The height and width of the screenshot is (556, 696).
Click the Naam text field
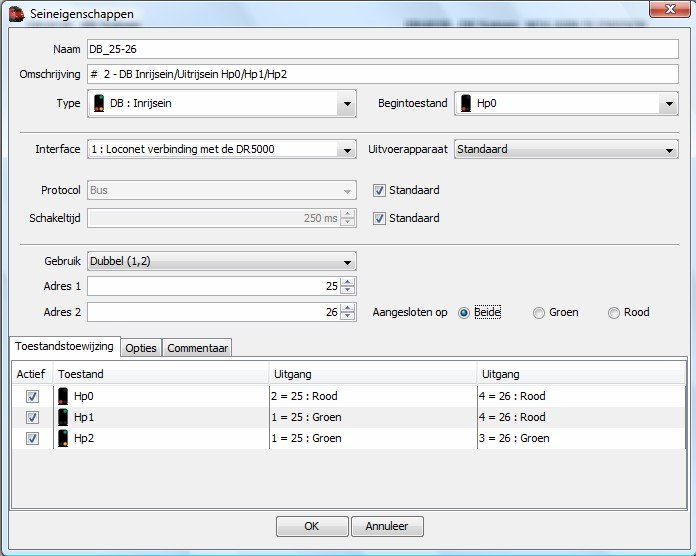click(382, 49)
